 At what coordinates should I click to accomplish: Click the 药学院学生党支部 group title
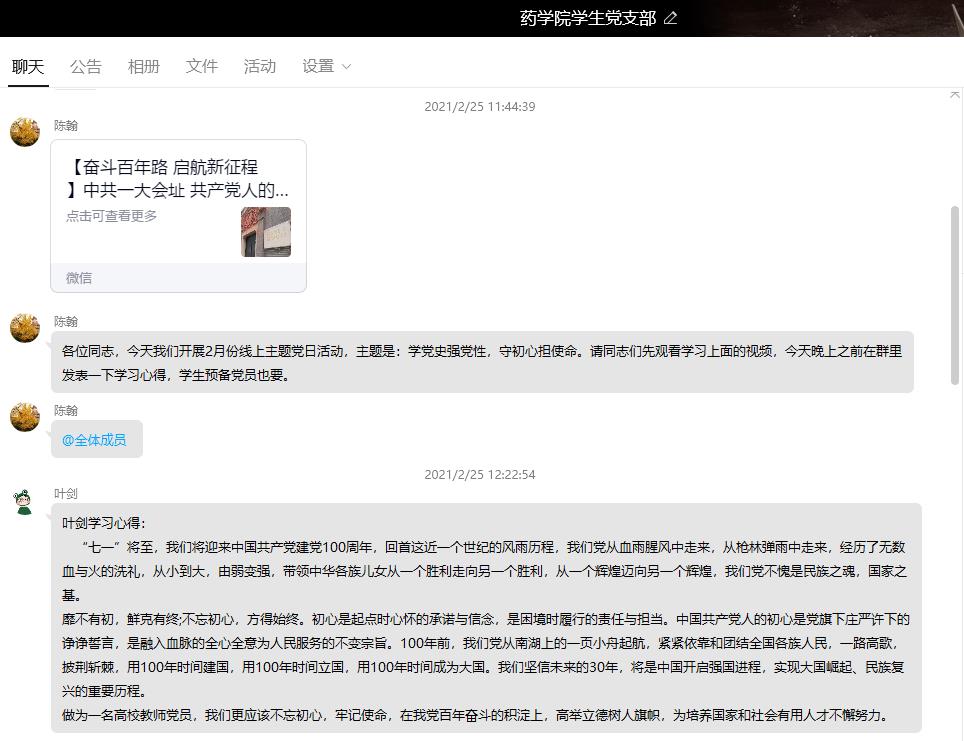click(x=587, y=18)
